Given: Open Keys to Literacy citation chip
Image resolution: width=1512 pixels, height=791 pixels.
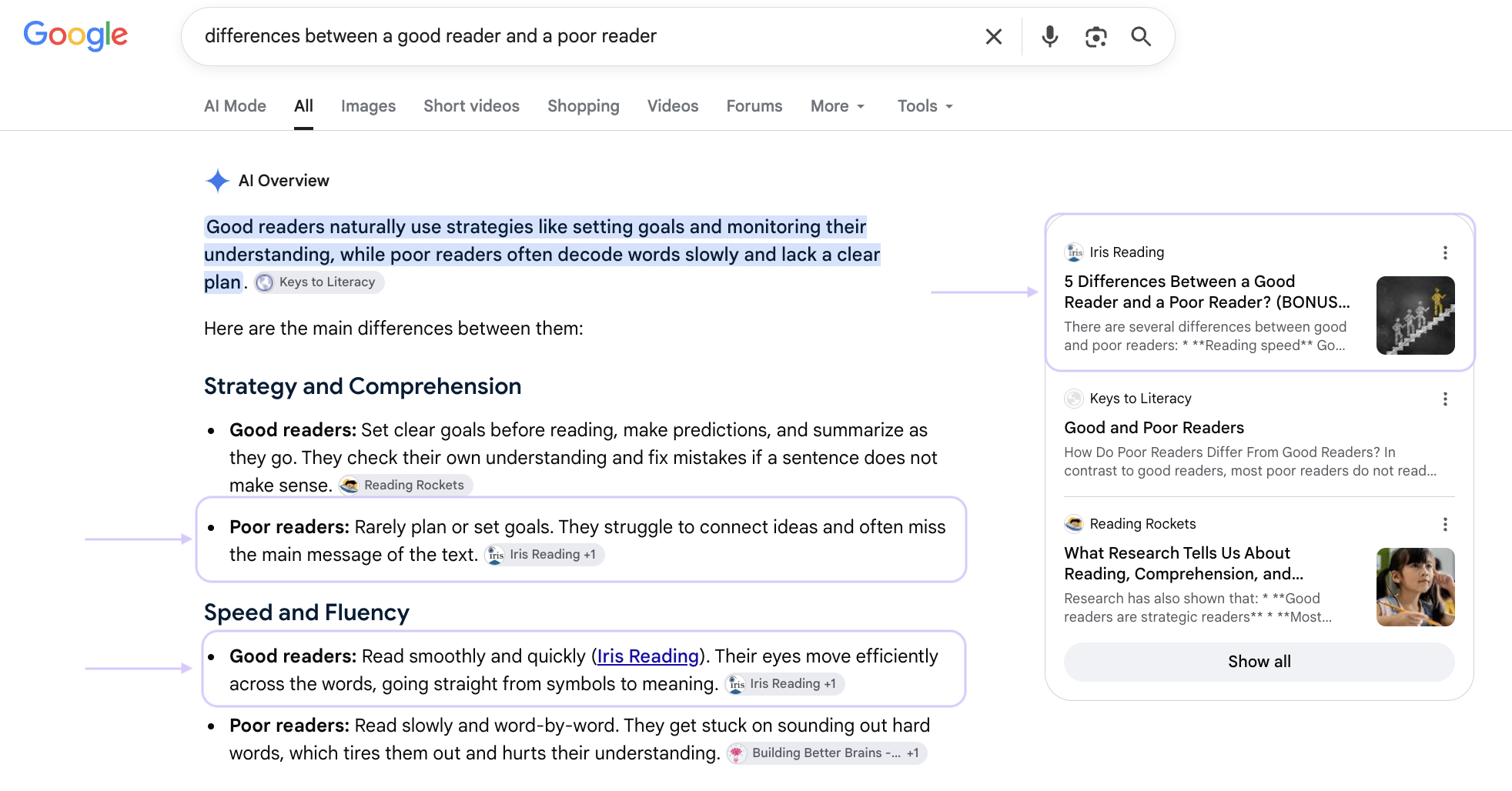Looking at the screenshot, I should click(319, 282).
